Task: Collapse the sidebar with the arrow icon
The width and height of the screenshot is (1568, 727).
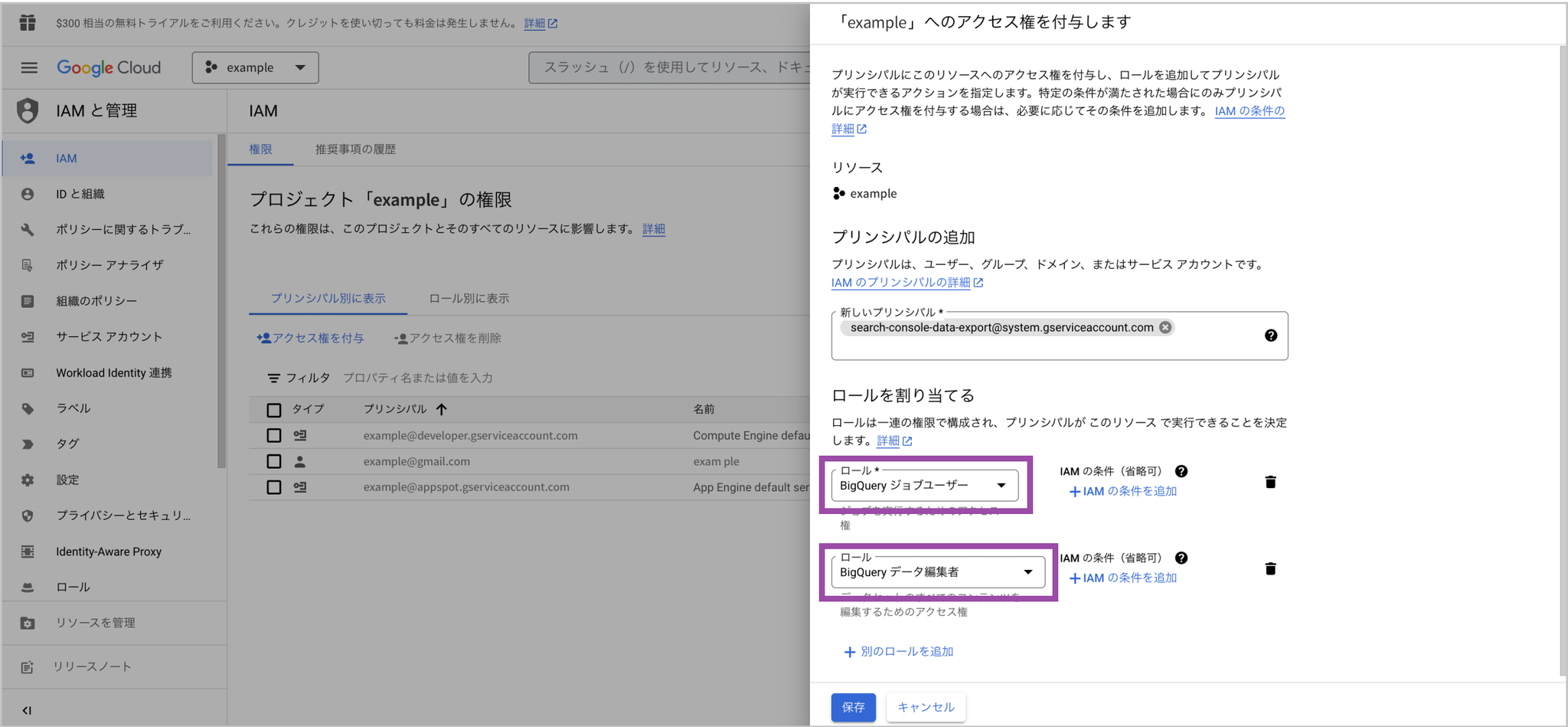Action: 27,710
